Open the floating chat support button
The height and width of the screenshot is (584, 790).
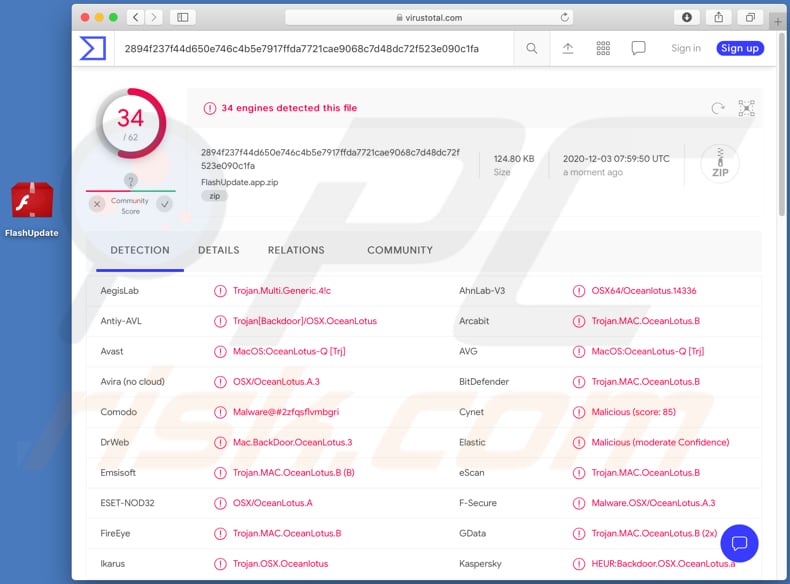click(739, 543)
